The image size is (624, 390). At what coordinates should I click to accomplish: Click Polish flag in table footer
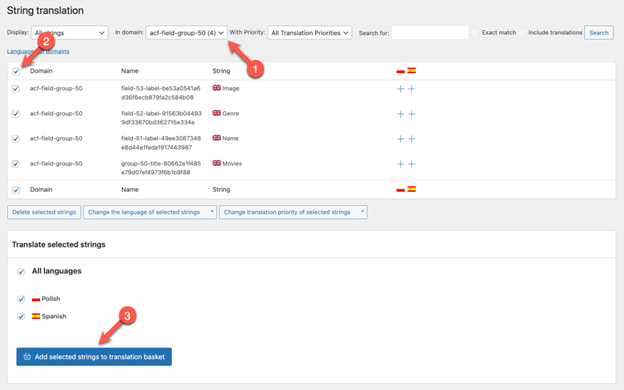coord(400,189)
